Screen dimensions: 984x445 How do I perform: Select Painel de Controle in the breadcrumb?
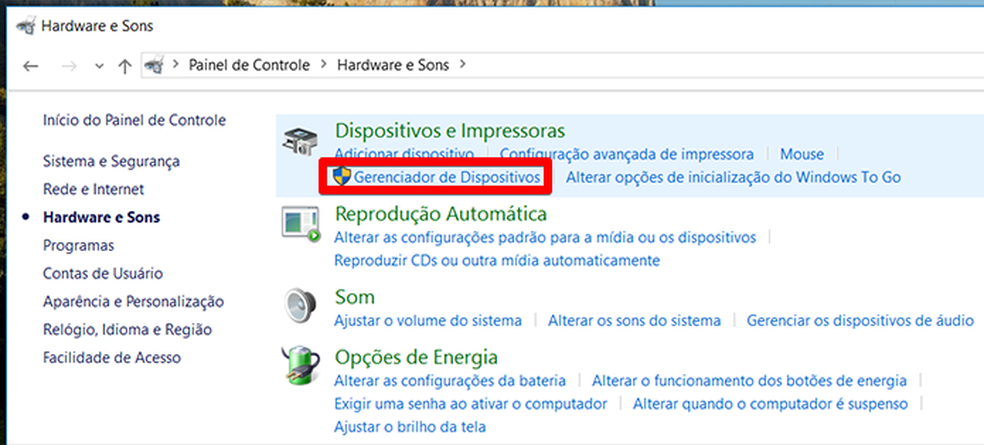[x=249, y=65]
